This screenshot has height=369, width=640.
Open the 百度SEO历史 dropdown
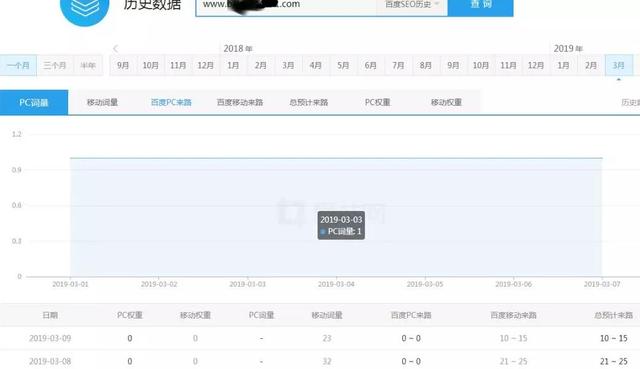point(412,6)
